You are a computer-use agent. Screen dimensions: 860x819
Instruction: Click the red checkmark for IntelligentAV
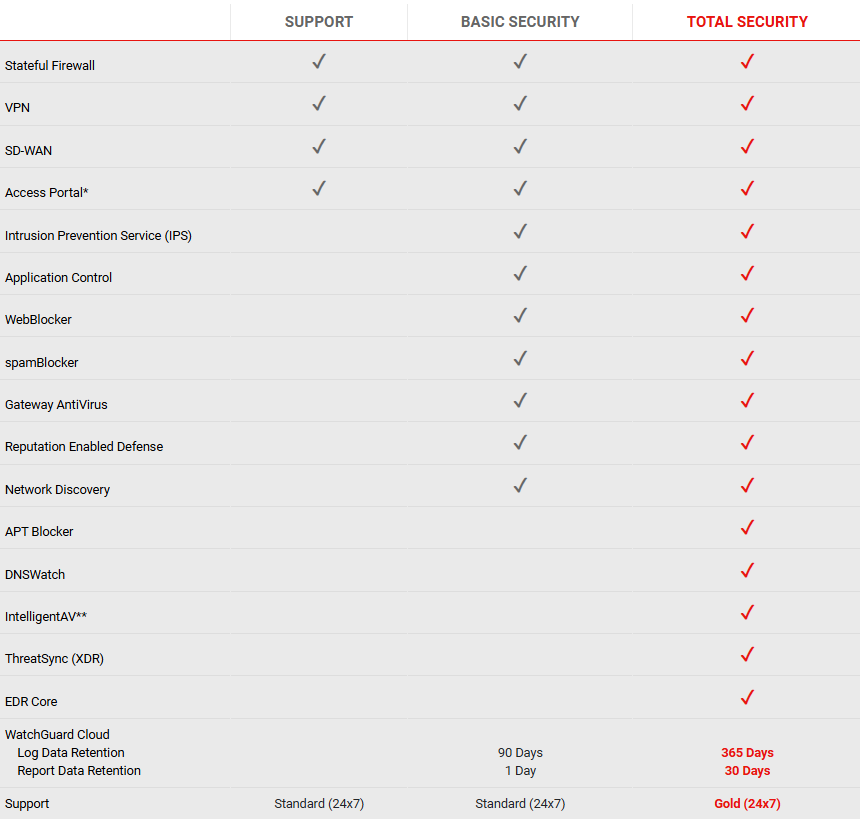[x=746, y=613]
